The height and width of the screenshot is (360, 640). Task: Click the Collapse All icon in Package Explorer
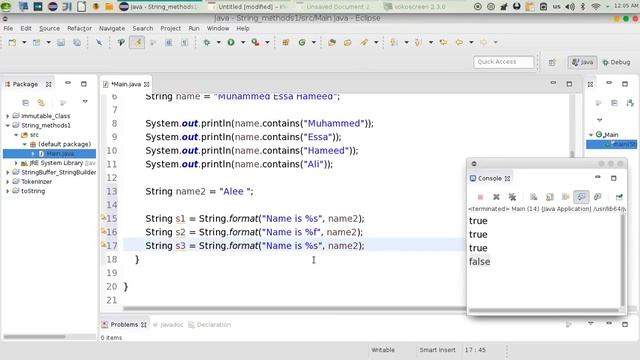(25, 102)
